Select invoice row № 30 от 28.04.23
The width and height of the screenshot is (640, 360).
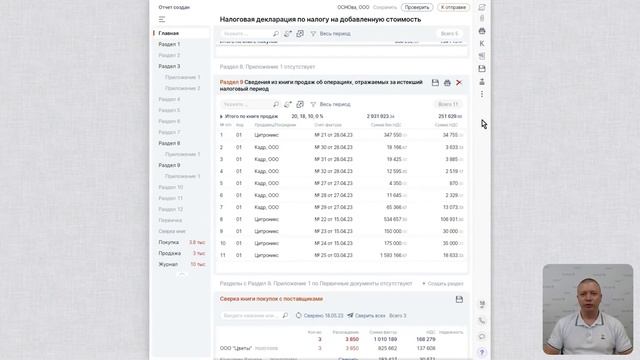(x=341, y=147)
